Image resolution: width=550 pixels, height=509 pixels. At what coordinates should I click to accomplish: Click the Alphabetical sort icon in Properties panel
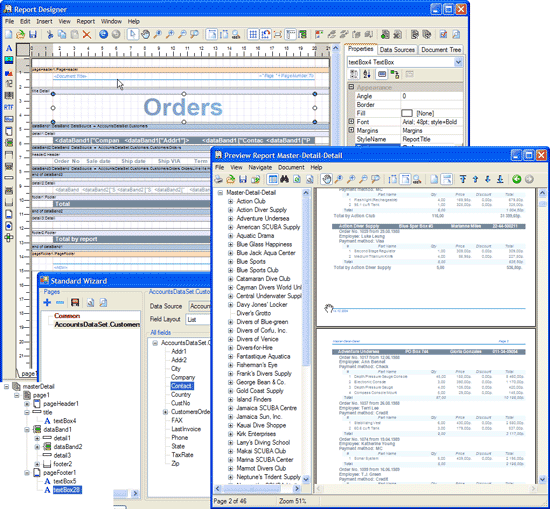367,74
